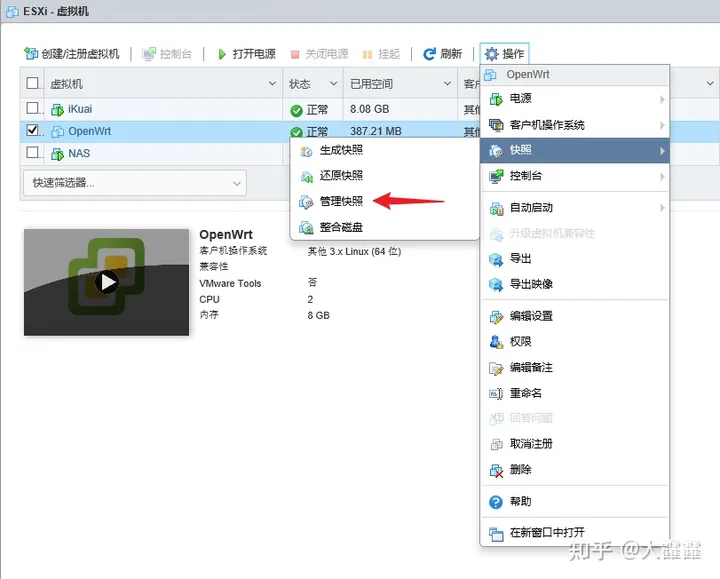
Task: Select 还原快照 in the snapshot submenu
Action: click(341, 176)
